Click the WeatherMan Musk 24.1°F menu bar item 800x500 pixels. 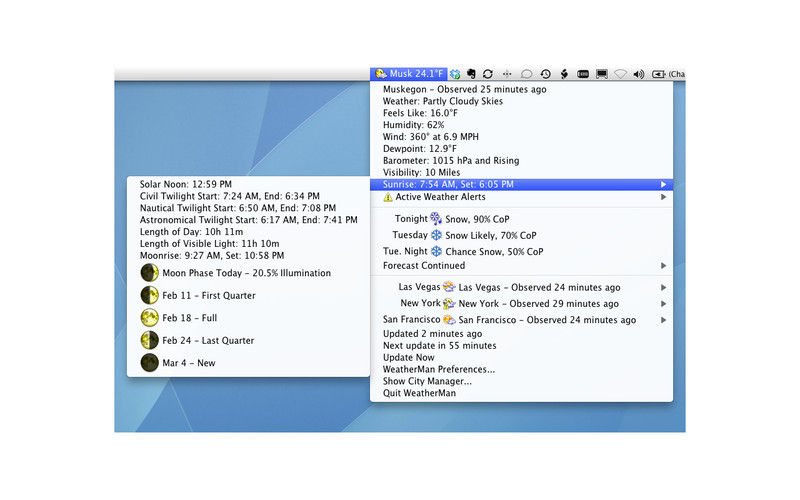(409, 74)
